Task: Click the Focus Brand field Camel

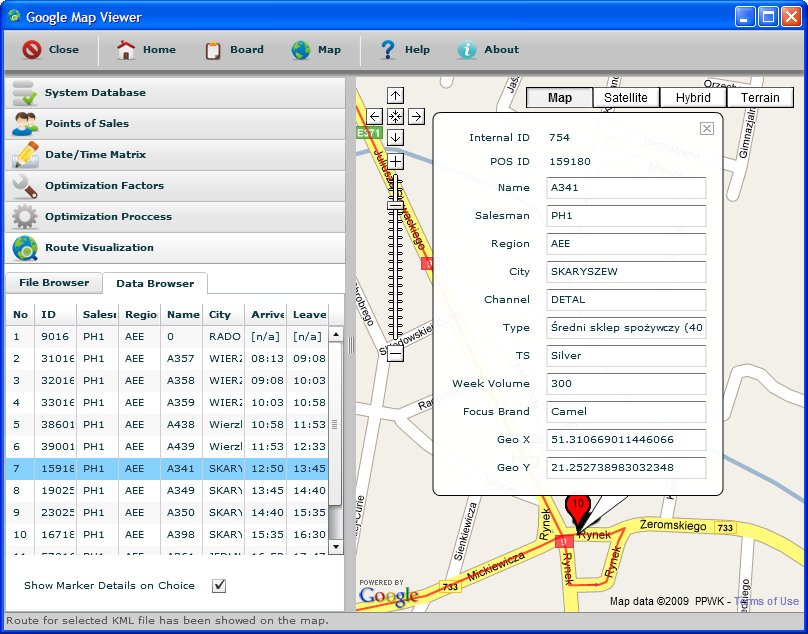Action: tap(626, 411)
